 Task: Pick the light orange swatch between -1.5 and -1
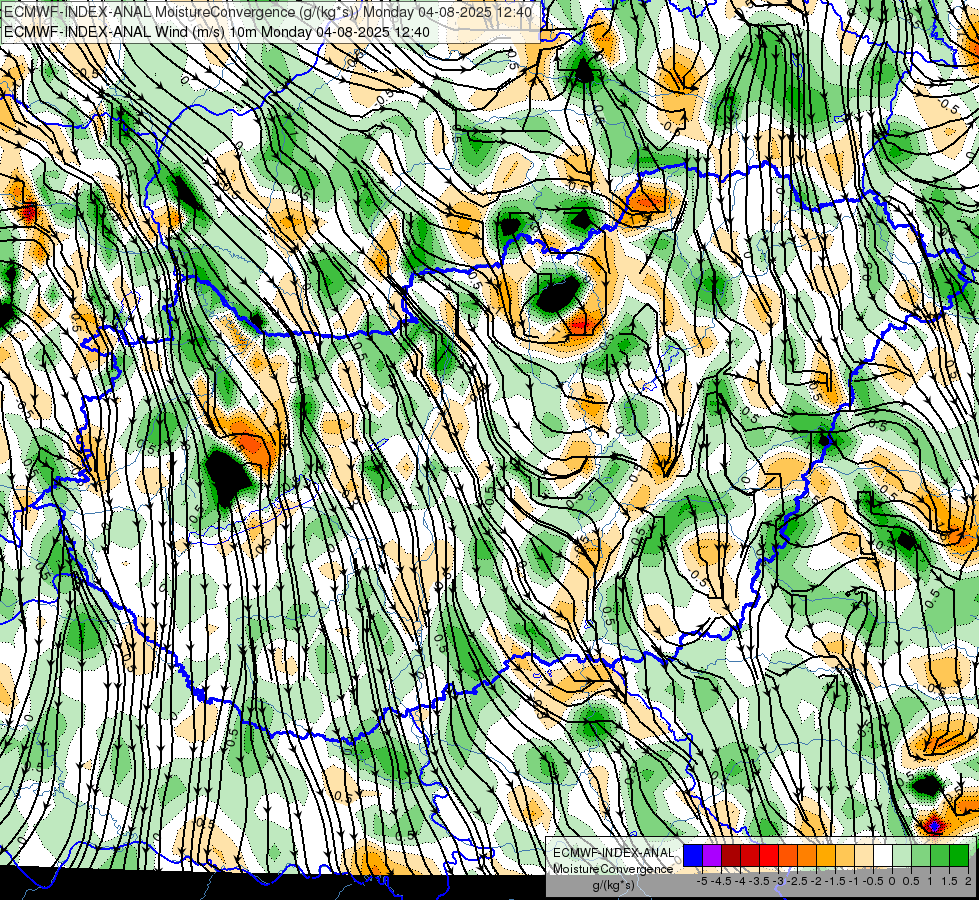point(845,855)
